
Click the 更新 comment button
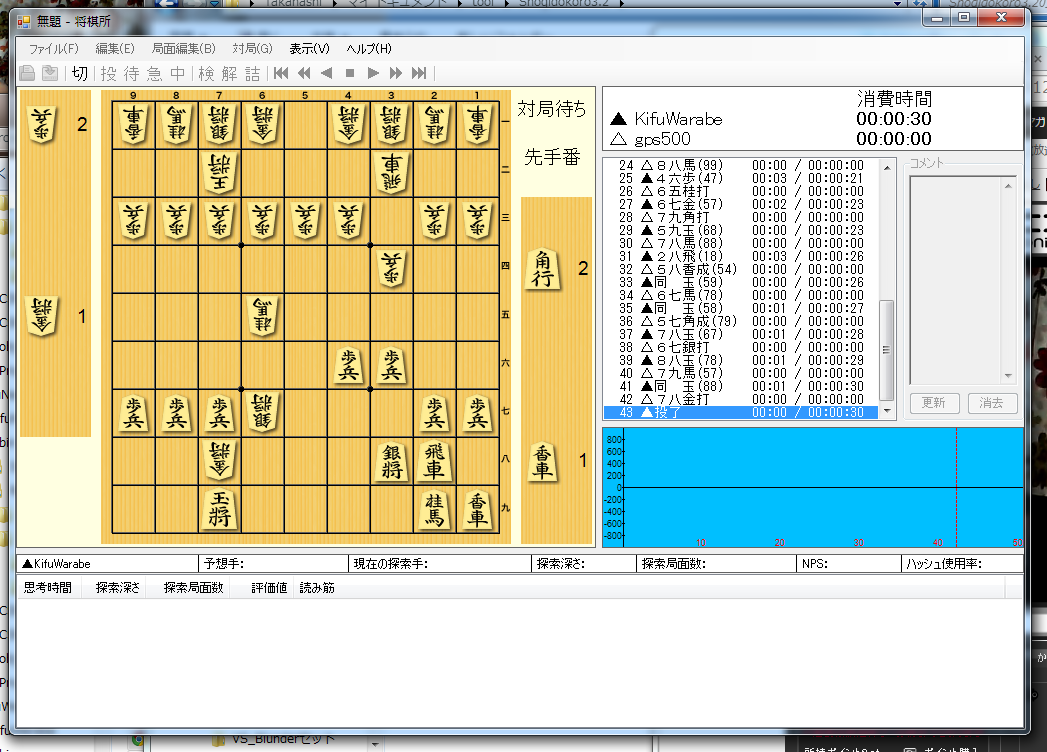934,403
